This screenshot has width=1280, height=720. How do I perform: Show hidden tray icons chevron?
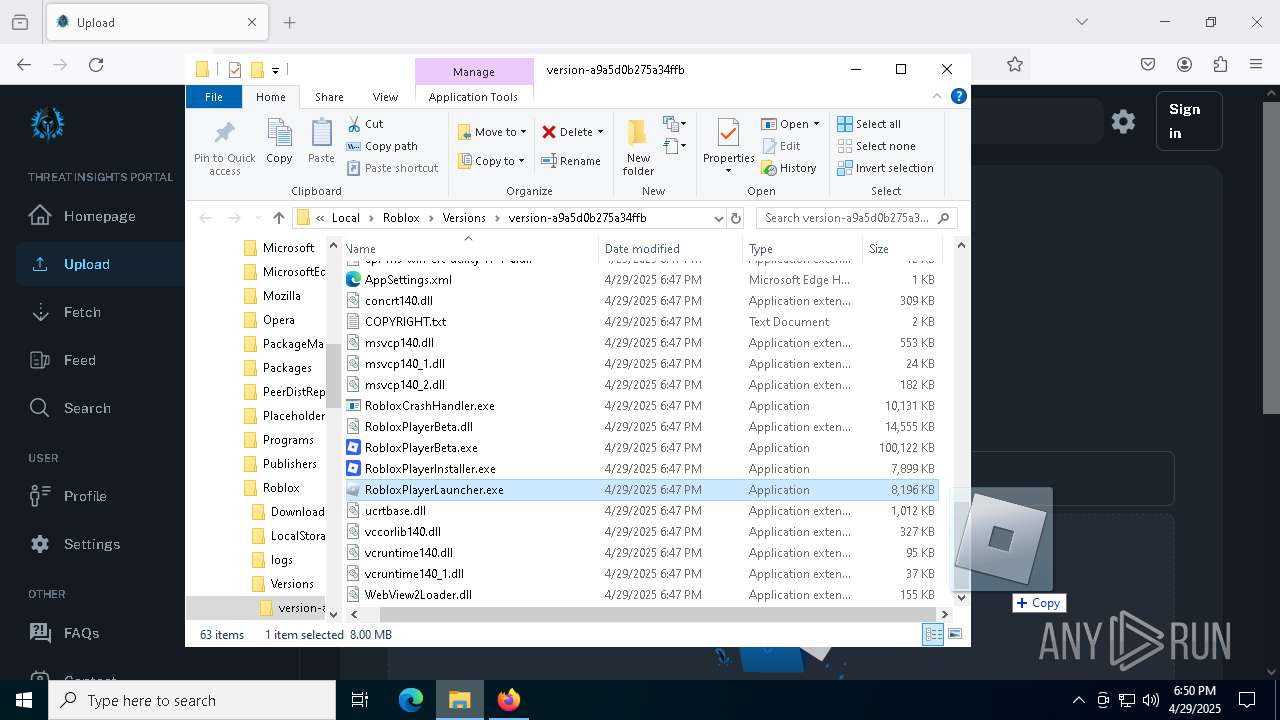pos(1078,700)
